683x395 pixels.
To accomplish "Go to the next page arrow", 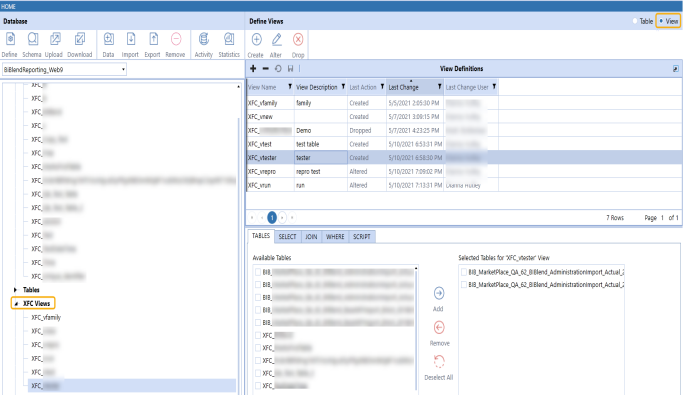I will 282,217.
